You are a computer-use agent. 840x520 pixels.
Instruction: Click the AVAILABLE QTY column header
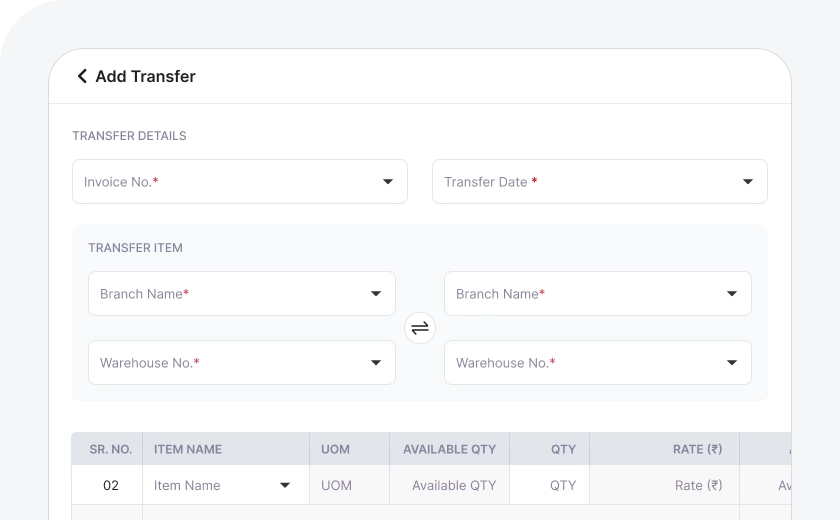pos(449,449)
